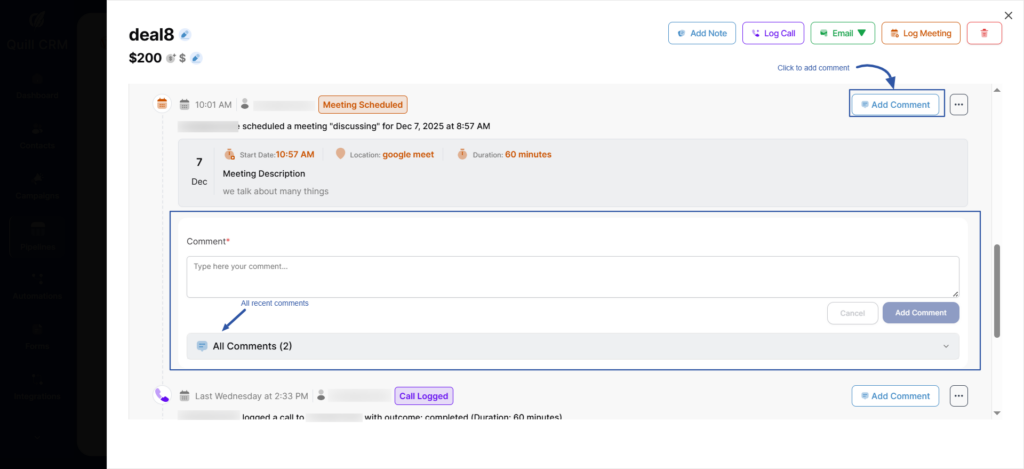Click the vertical scrollbar thumb of the timeline
Image resolution: width=1024 pixels, height=469 pixels.
(x=996, y=290)
